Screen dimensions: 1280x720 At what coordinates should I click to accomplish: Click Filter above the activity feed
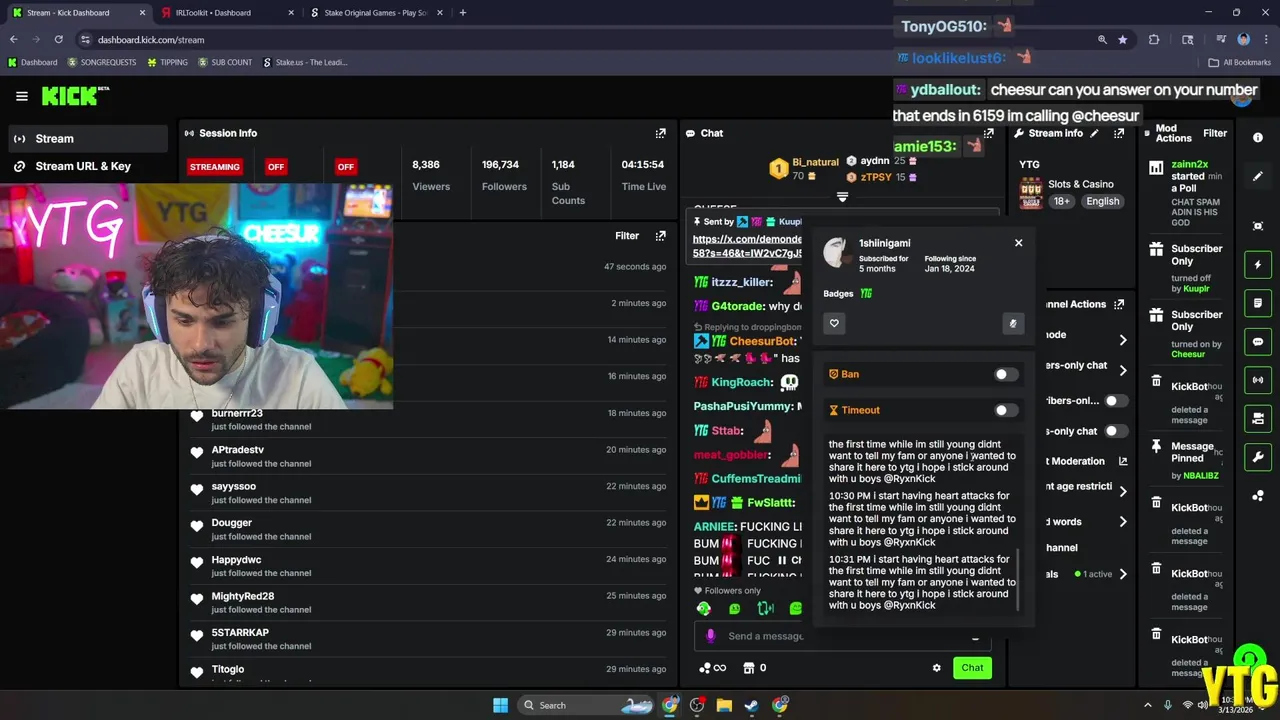627,236
